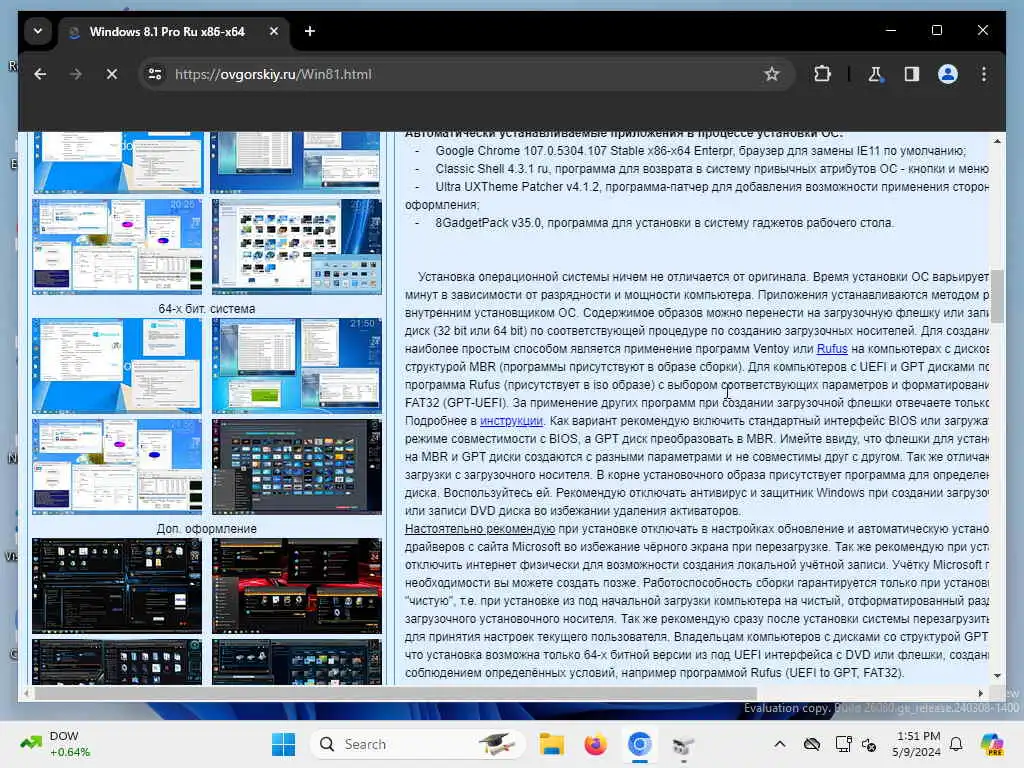Open Copilot preview icon on taskbar

tap(992, 744)
